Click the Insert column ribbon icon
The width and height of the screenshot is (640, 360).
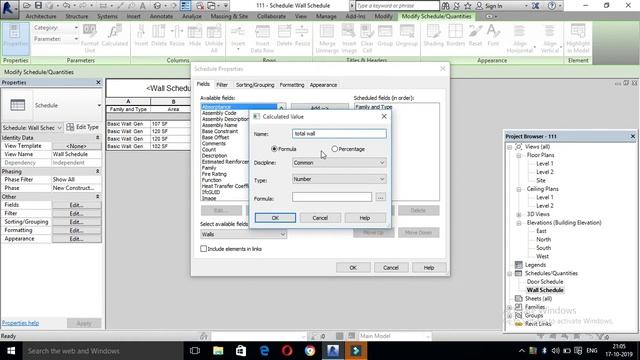coord(141,35)
